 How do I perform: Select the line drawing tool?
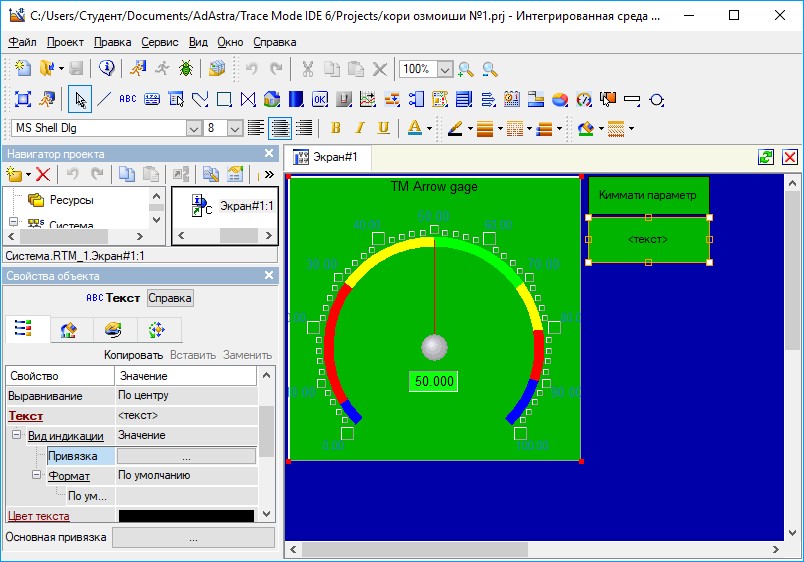pyautogui.click(x=103, y=99)
